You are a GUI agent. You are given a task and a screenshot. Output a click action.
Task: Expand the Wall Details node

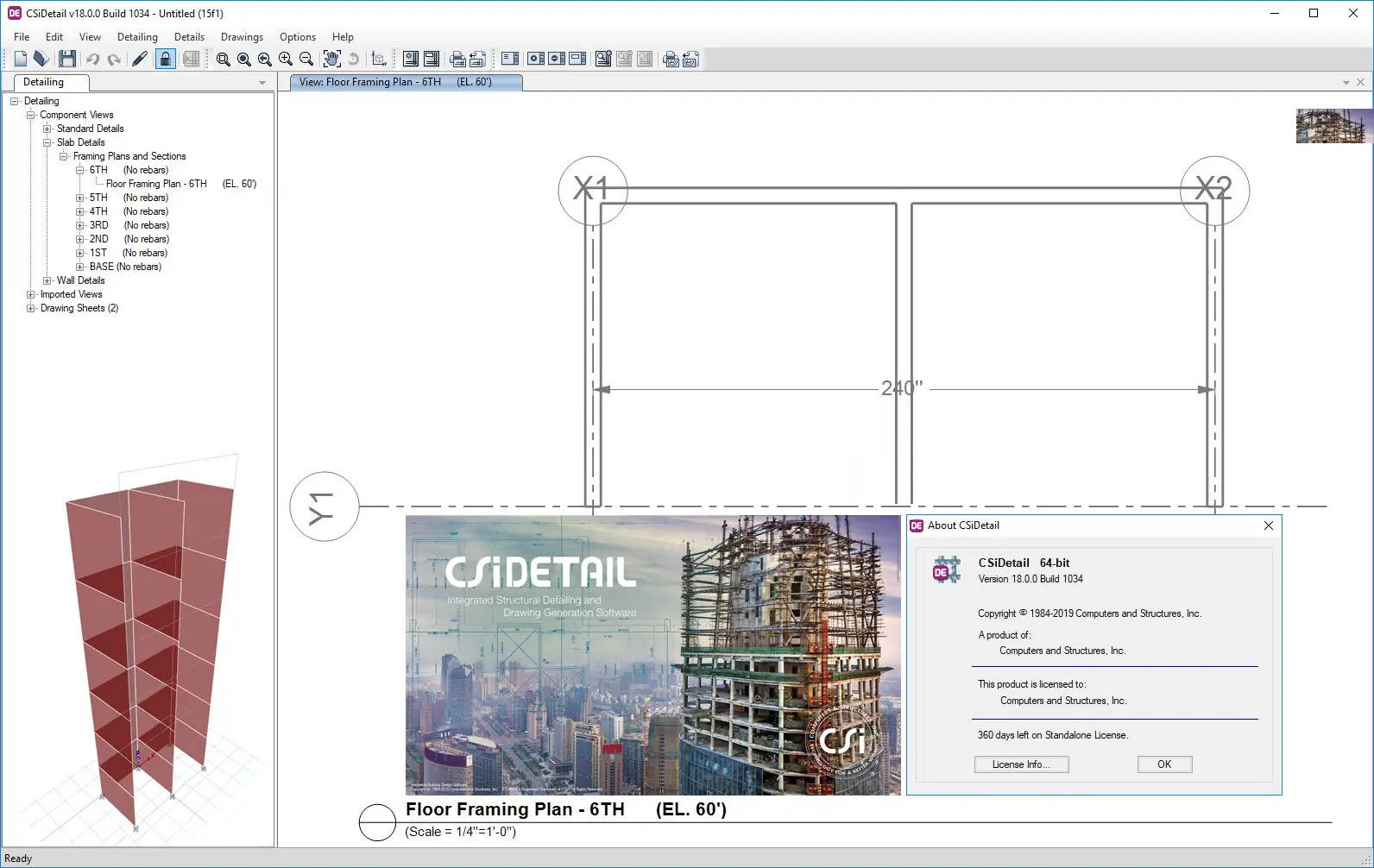(x=47, y=280)
